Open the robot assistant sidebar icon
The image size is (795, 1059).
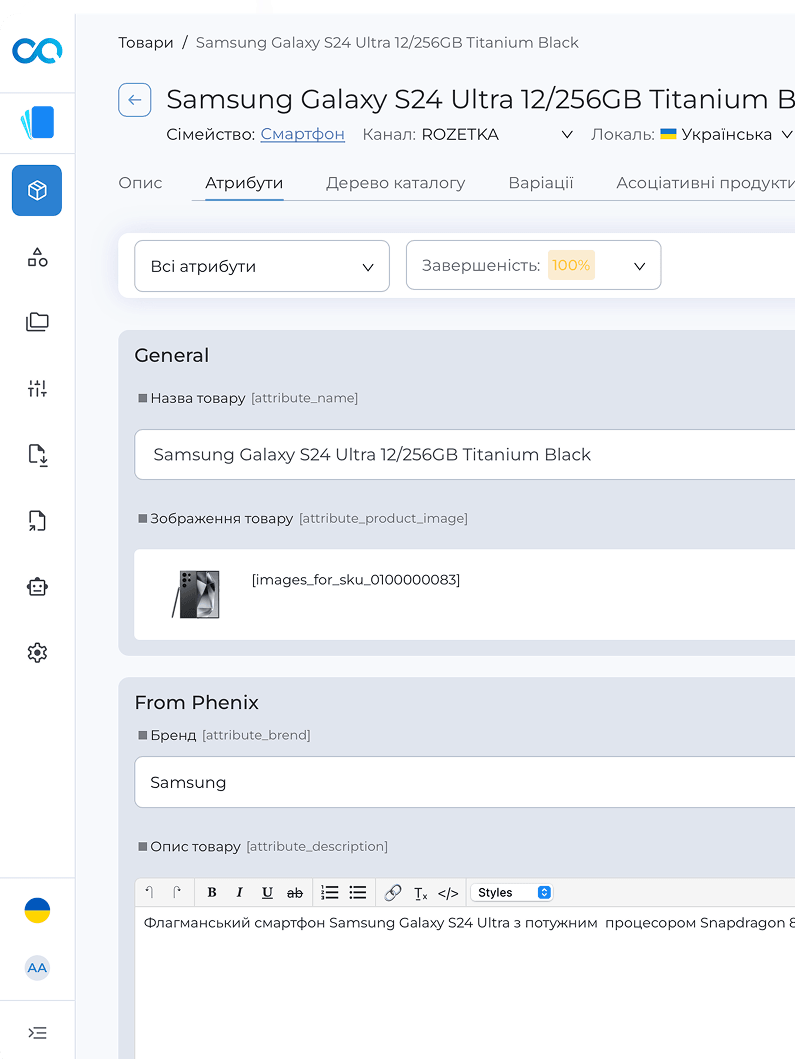[x=37, y=586]
